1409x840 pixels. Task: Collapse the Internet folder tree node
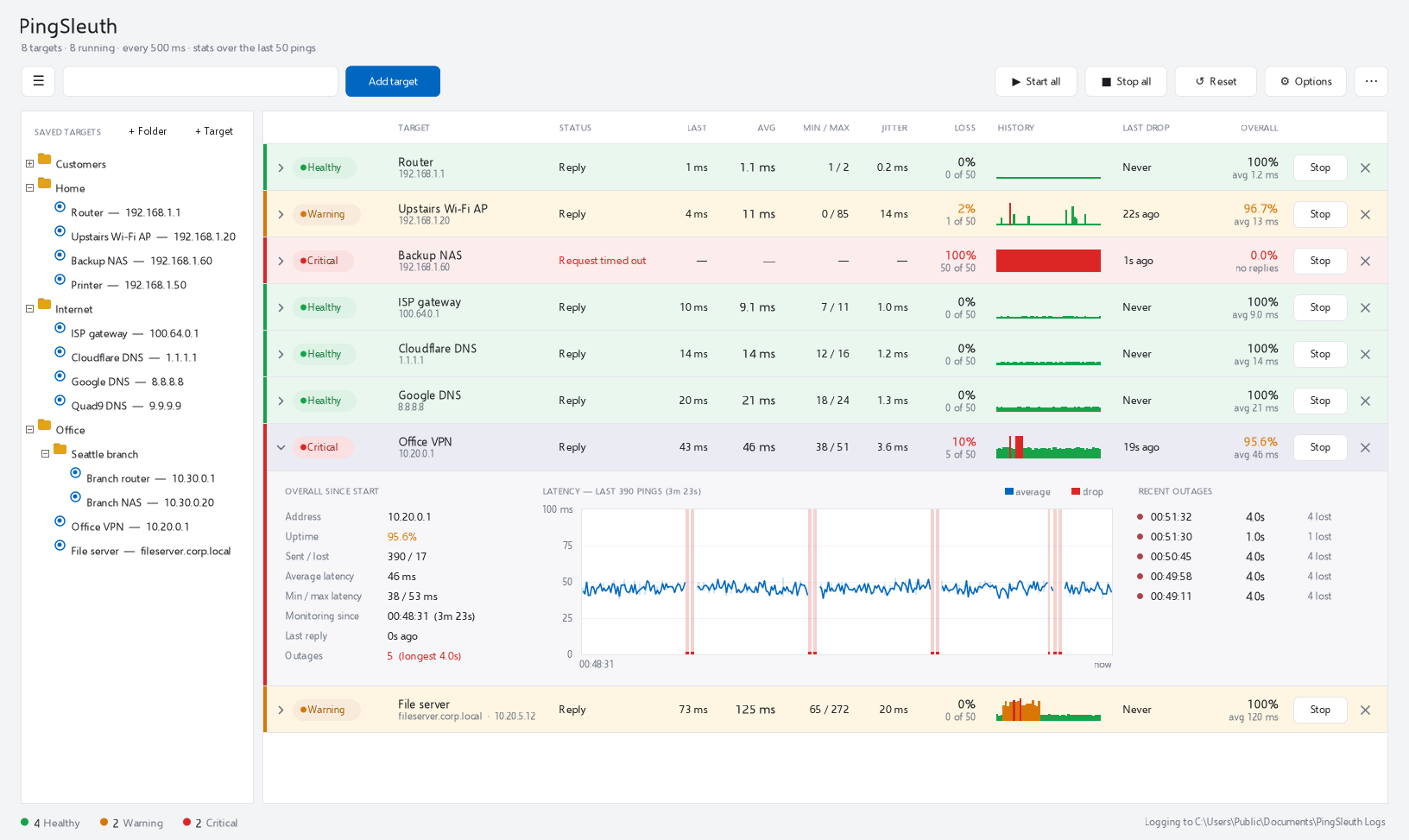coord(29,309)
